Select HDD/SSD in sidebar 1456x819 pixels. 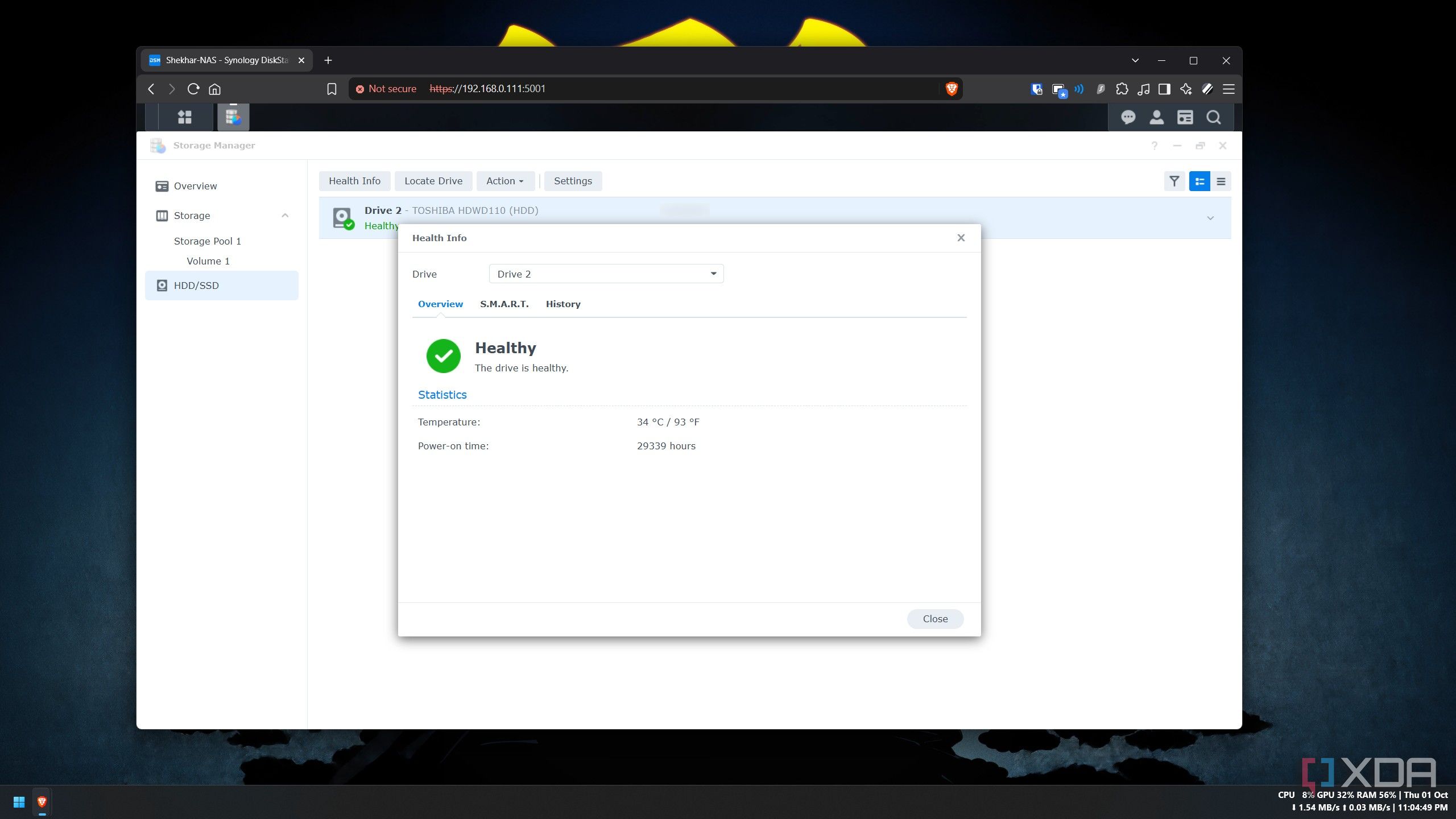pos(222,285)
